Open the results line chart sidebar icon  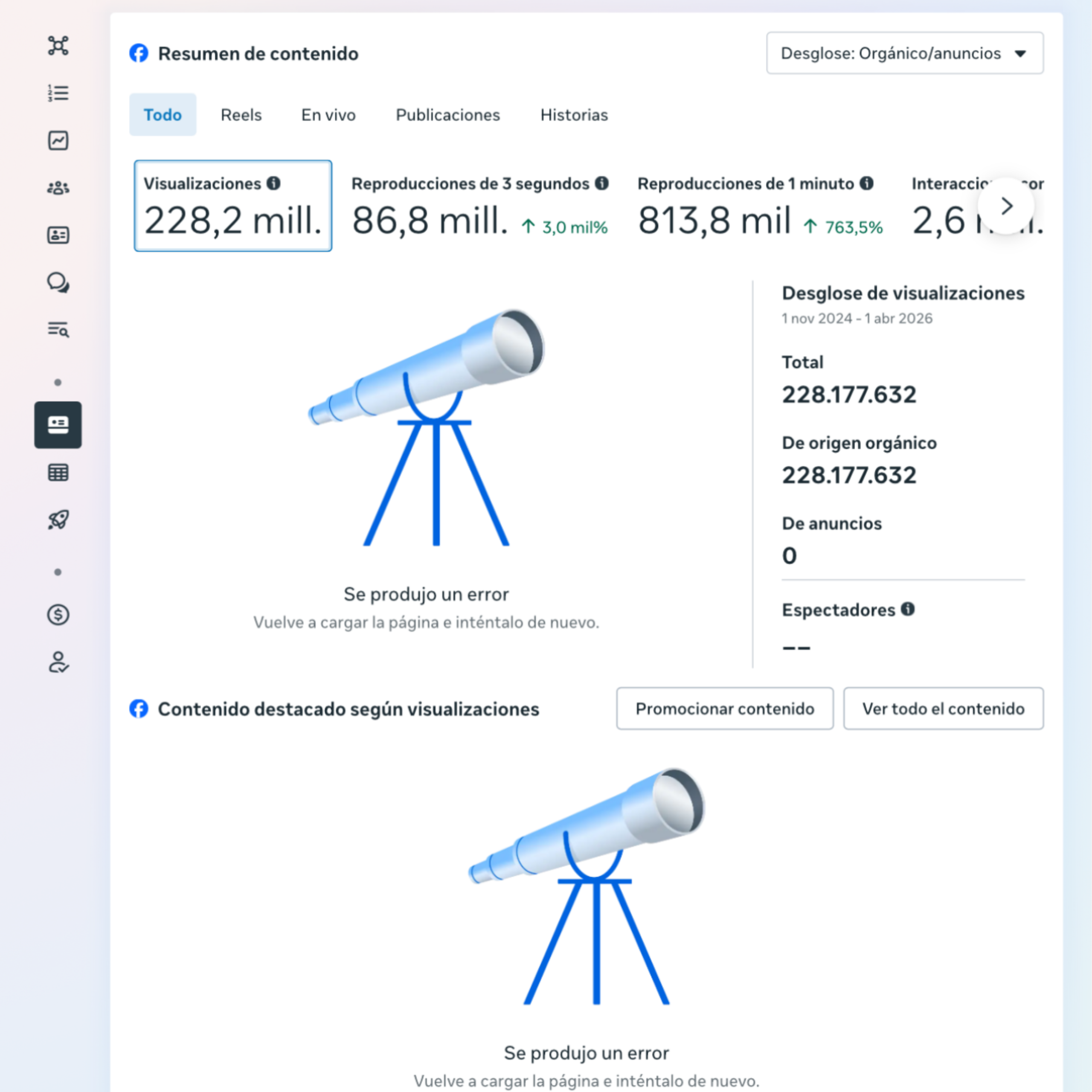point(58,140)
